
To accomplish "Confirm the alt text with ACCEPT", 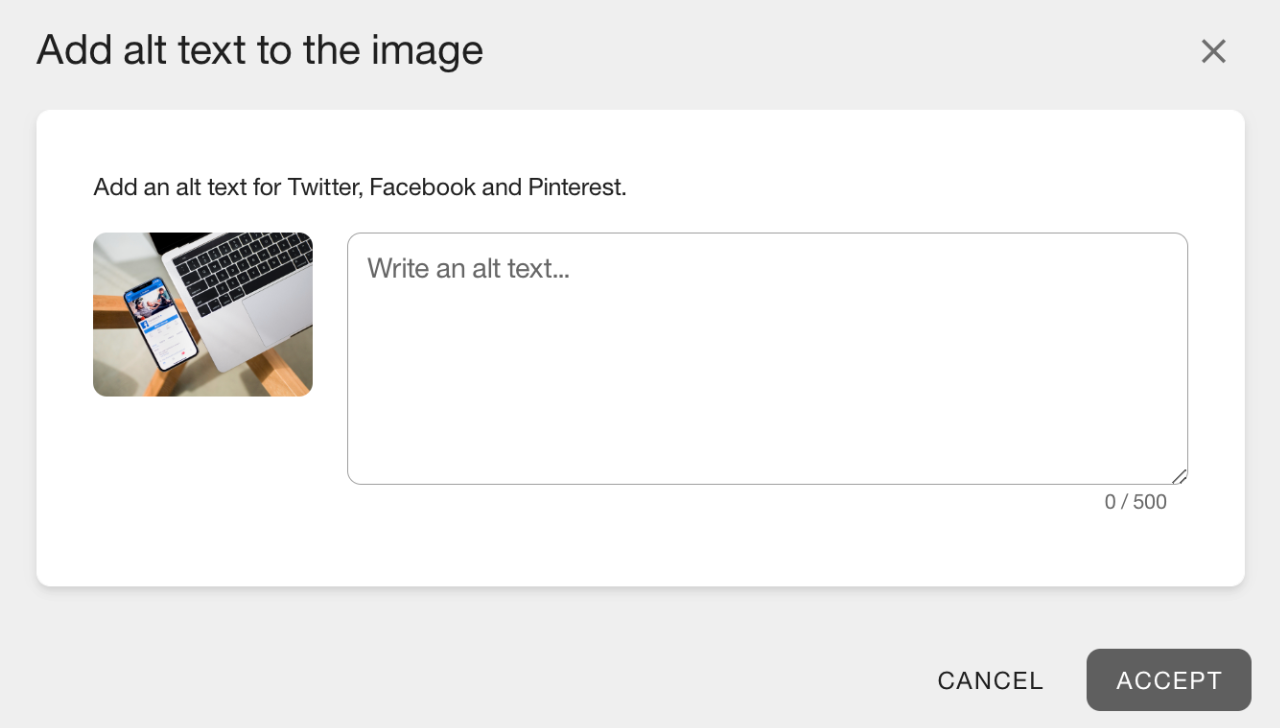I will (x=1168, y=680).
